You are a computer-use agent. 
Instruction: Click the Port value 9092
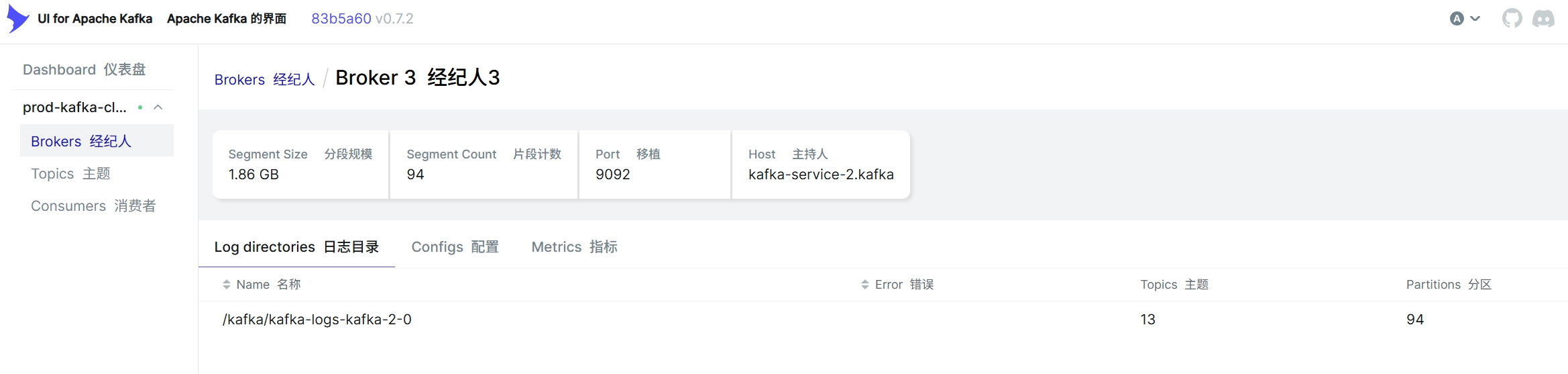[x=613, y=175]
